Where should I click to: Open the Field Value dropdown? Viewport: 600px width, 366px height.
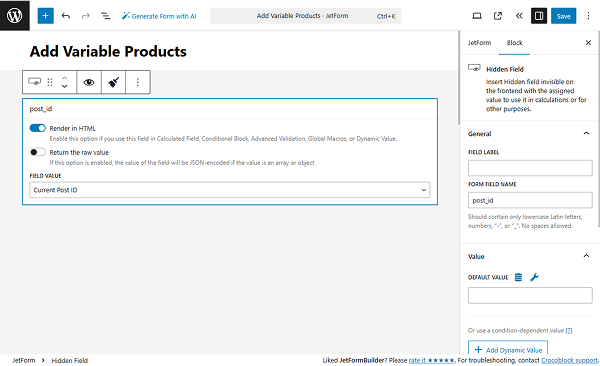click(x=230, y=190)
